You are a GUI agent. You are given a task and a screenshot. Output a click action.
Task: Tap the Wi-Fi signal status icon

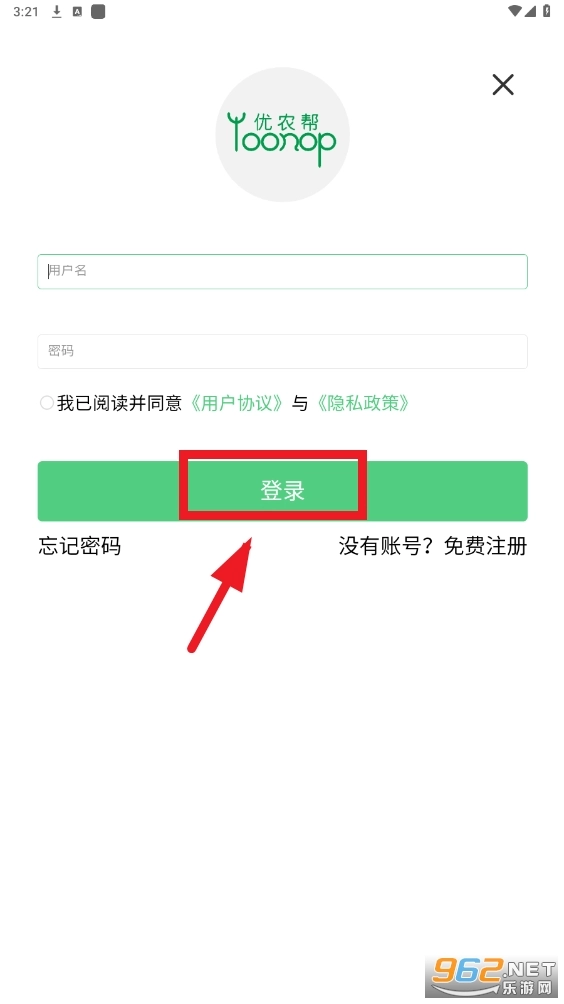(515, 11)
